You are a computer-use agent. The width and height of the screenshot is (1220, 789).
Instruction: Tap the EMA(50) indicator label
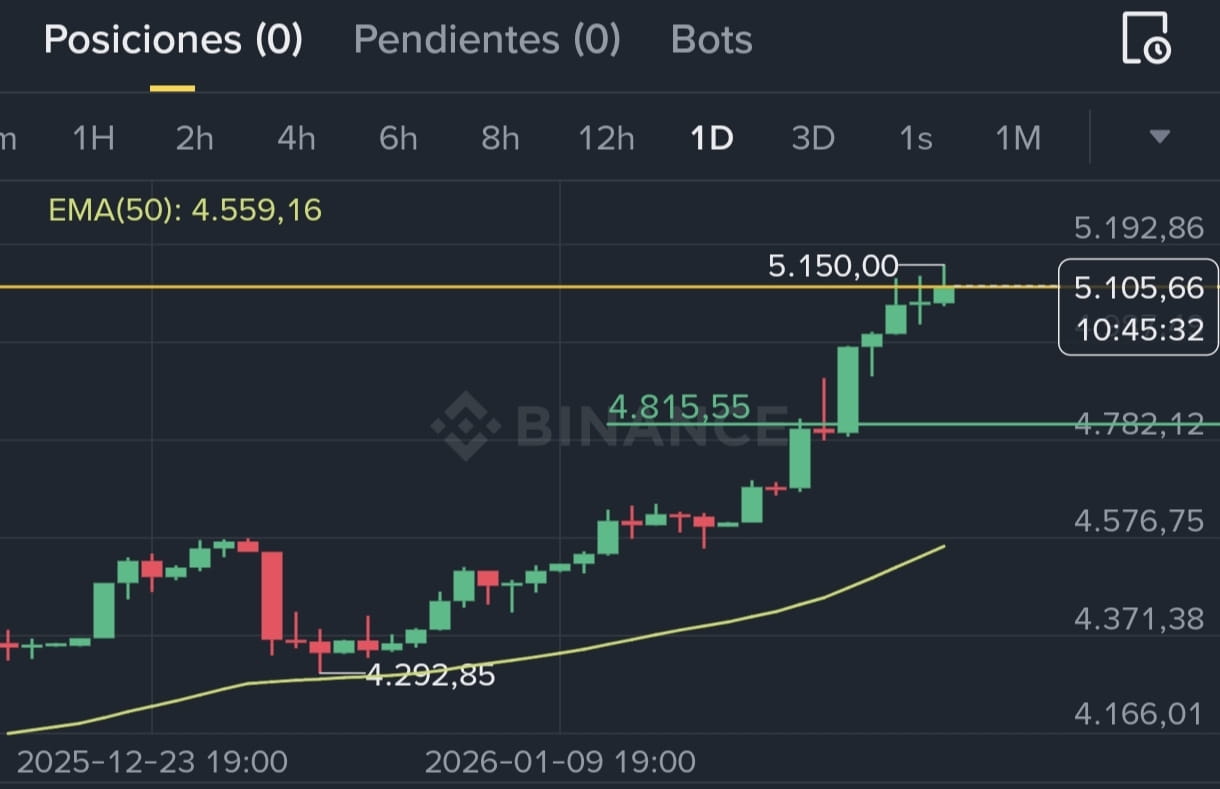(185, 210)
